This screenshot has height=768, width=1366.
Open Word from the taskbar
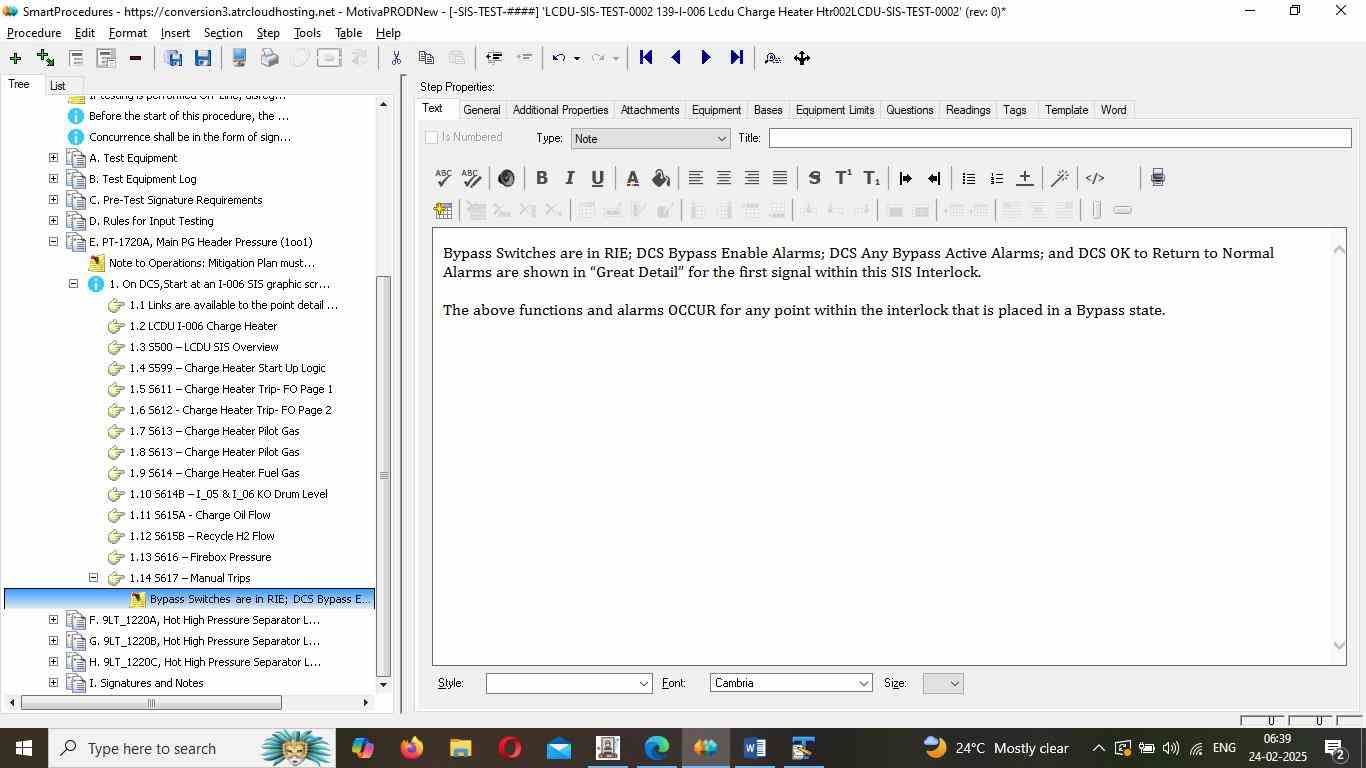click(755, 748)
